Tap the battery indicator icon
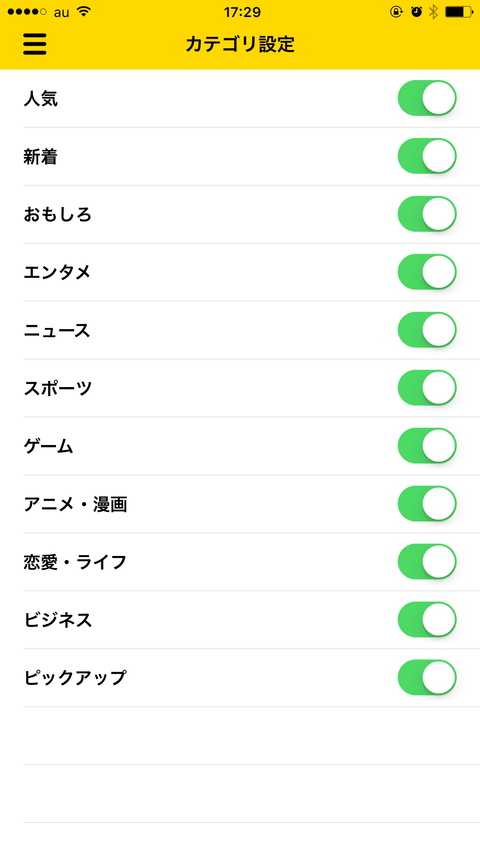The image size is (480, 853). (459, 11)
